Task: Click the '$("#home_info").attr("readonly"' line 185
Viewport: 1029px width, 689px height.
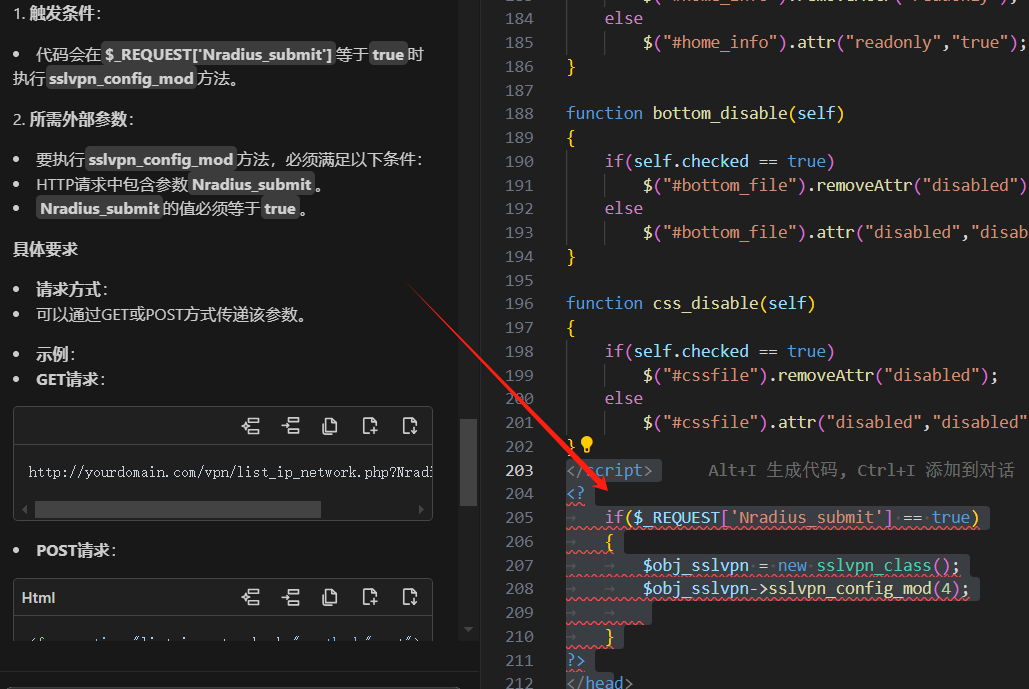Action: [835, 43]
